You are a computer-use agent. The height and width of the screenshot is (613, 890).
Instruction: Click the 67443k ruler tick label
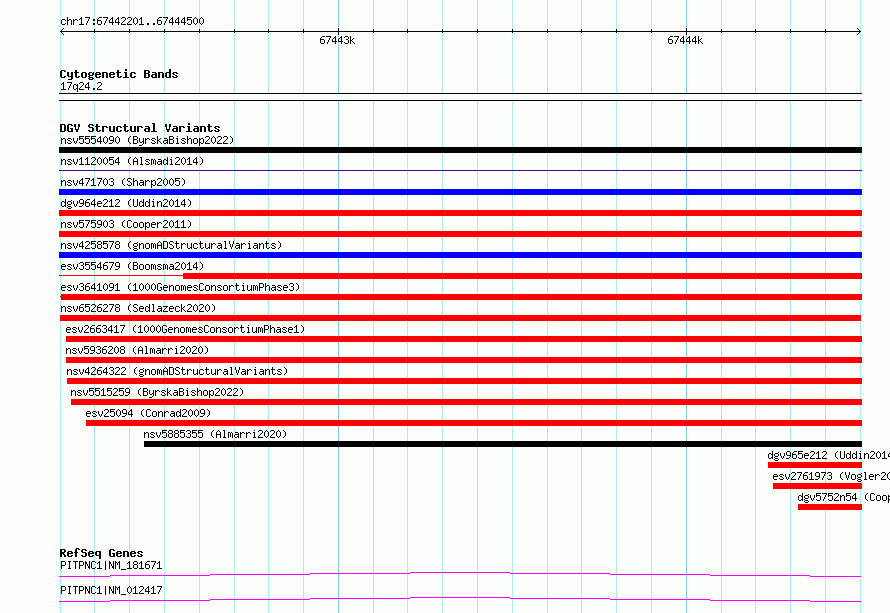337,40
